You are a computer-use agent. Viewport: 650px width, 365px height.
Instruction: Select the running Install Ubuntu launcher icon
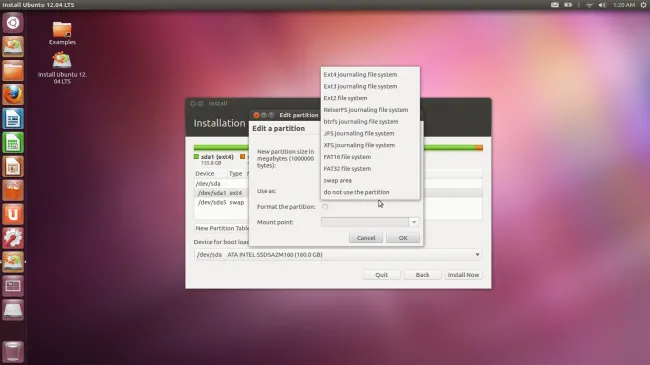(x=13, y=262)
